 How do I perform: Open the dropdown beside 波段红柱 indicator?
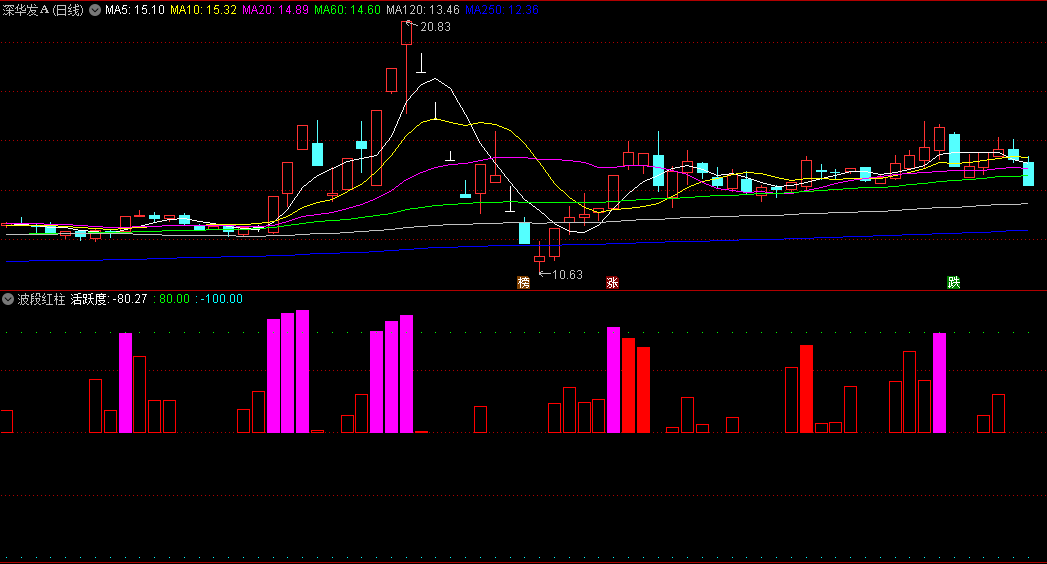8,299
